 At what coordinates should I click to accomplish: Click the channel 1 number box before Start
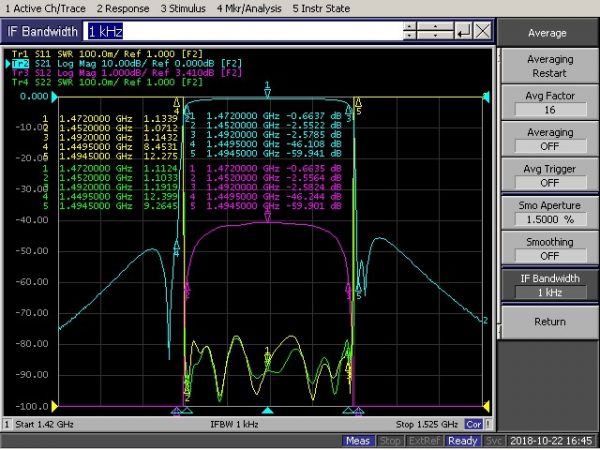coord(7,424)
